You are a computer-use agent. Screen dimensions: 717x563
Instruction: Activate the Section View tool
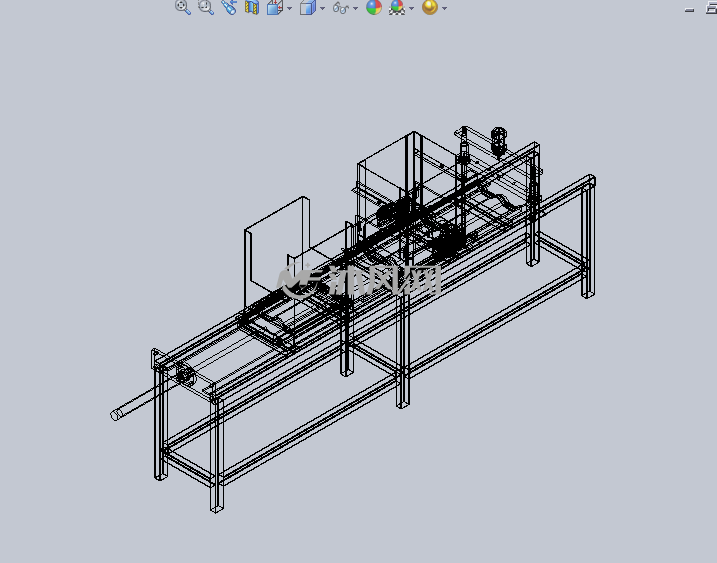[x=252, y=7]
